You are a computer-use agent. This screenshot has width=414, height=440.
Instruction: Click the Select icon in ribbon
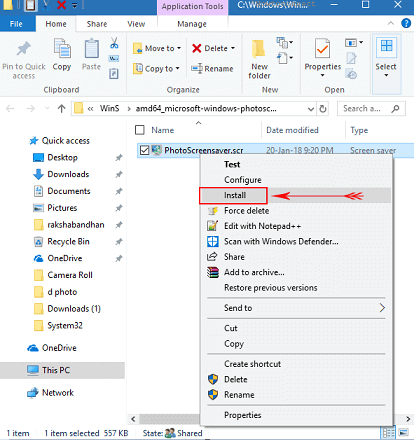click(386, 46)
